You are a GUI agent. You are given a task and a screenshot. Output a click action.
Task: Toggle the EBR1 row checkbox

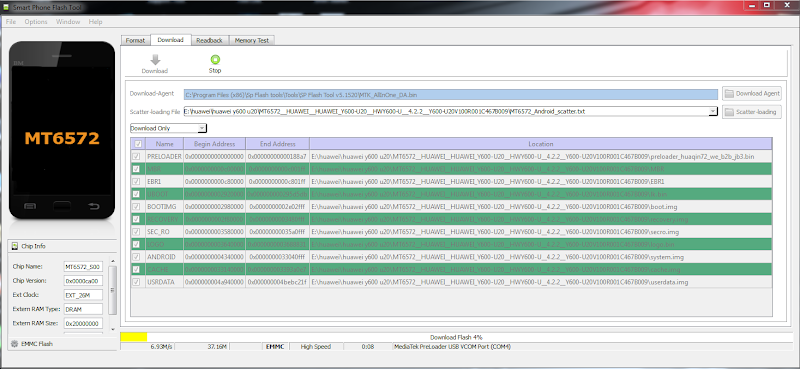coord(136,181)
